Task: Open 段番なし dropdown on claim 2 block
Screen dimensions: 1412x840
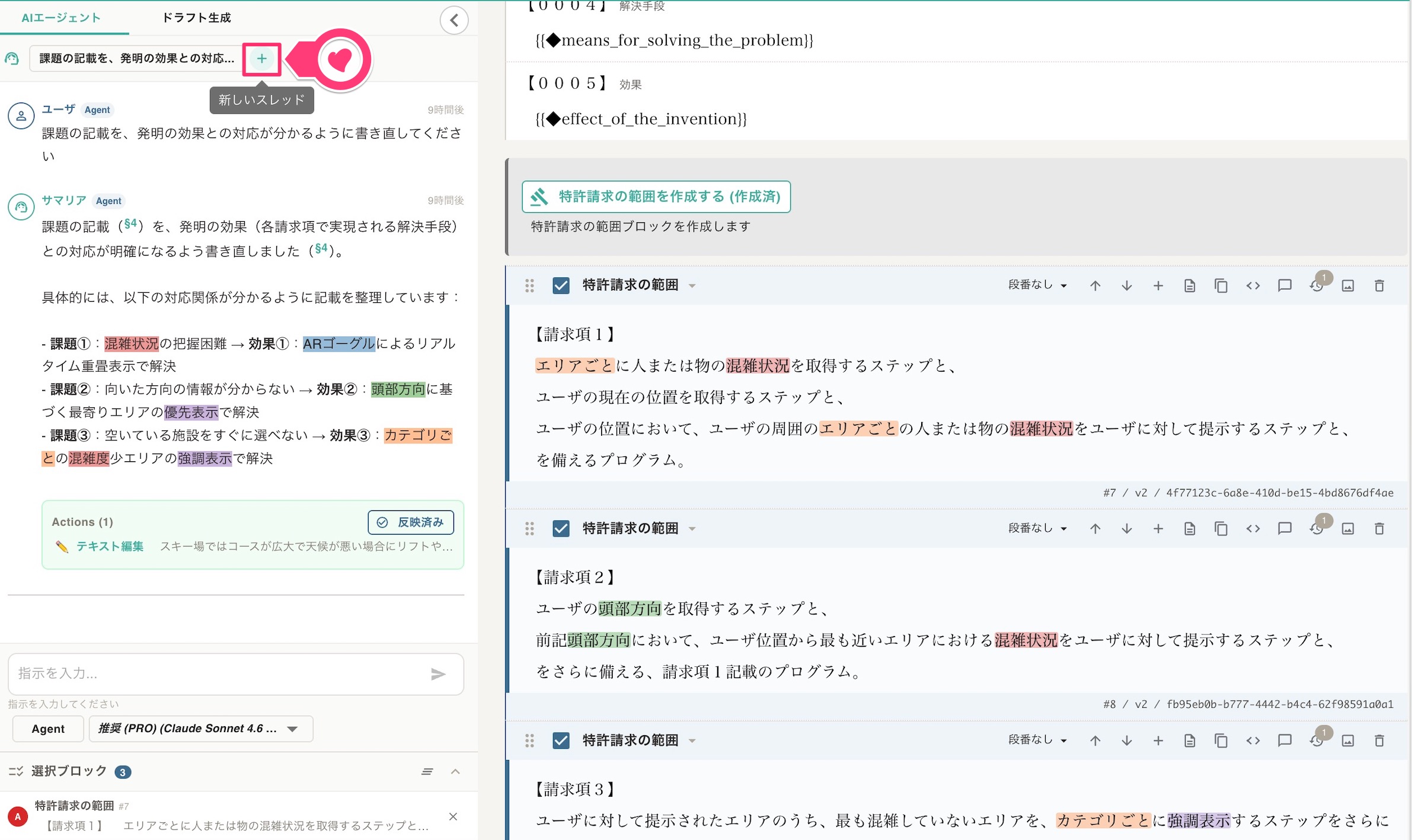Action: (1037, 528)
